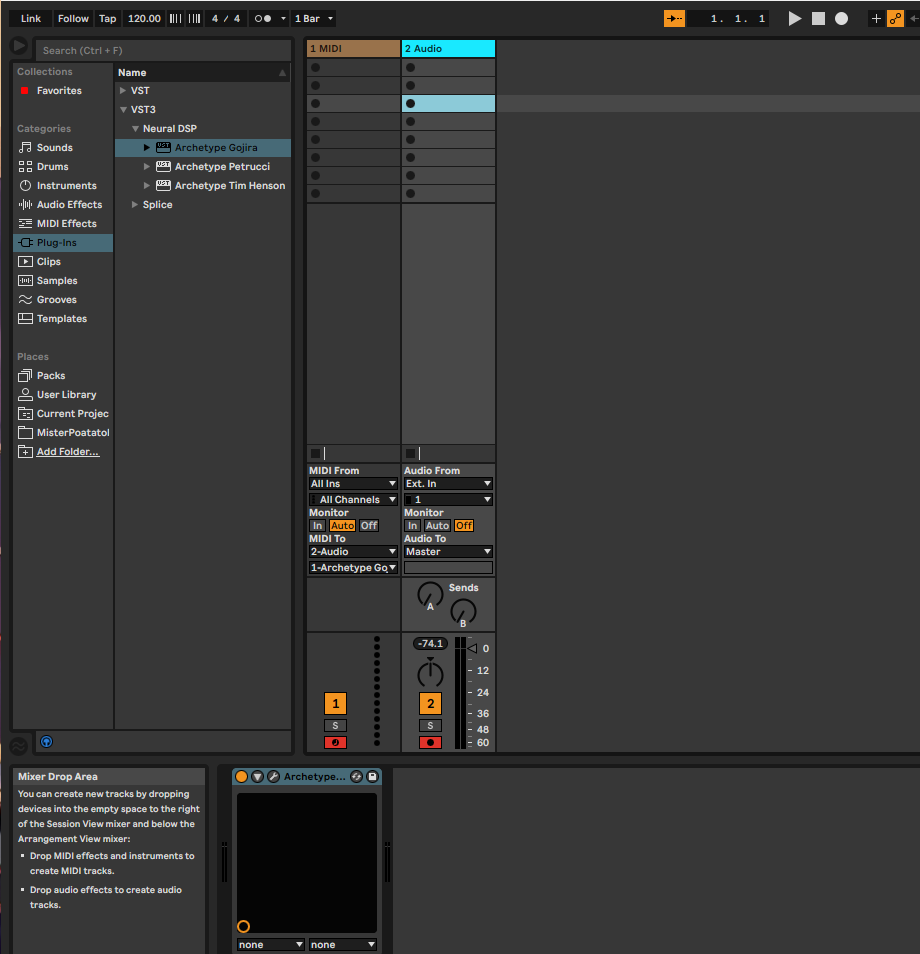Viewport: 920px width, 954px height.
Task: Click the MIDI Arrangement Overdub plus icon
Action: (x=876, y=19)
